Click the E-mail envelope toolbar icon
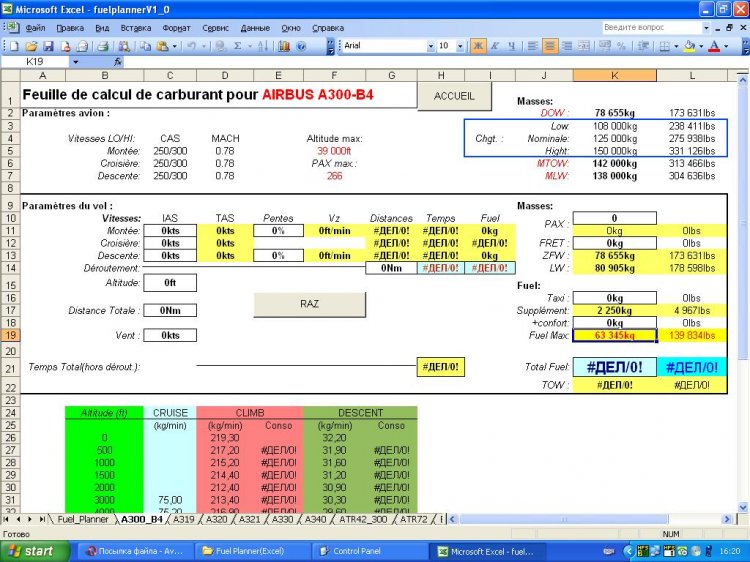 pyautogui.click(x=82, y=46)
